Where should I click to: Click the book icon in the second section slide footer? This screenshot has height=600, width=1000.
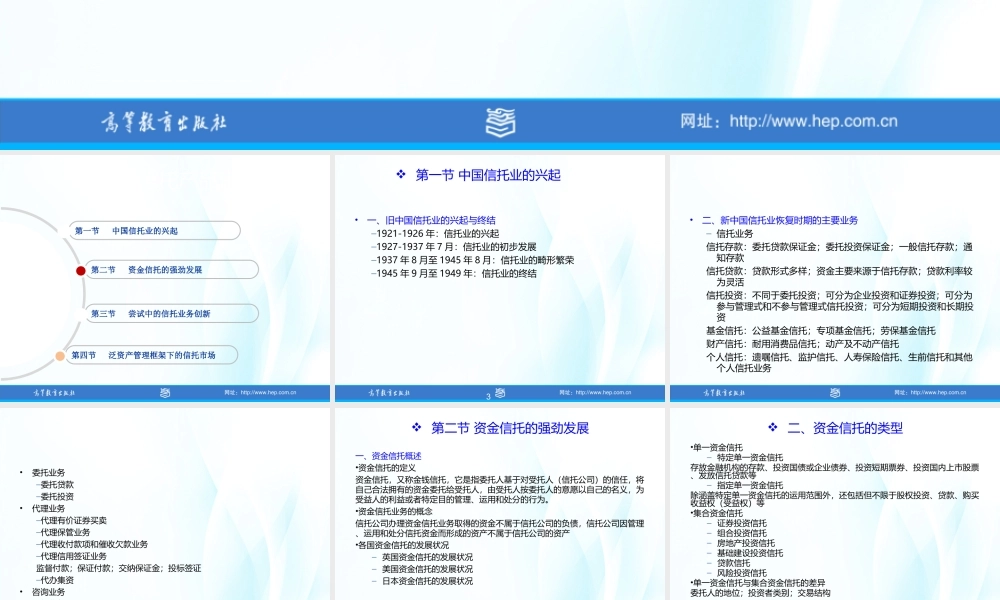(835, 393)
